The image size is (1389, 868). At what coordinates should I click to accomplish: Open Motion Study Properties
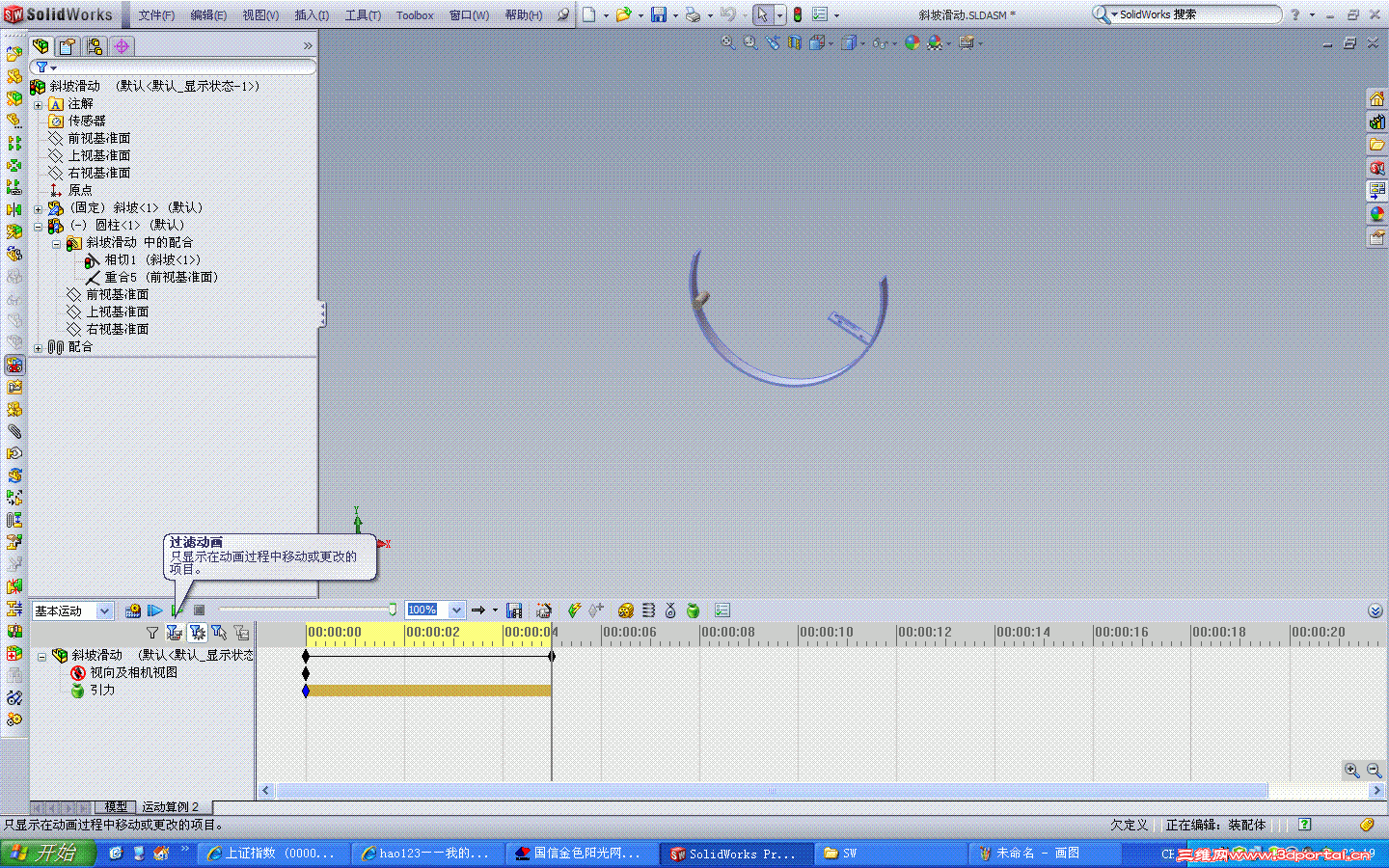pyautogui.click(x=722, y=610)
